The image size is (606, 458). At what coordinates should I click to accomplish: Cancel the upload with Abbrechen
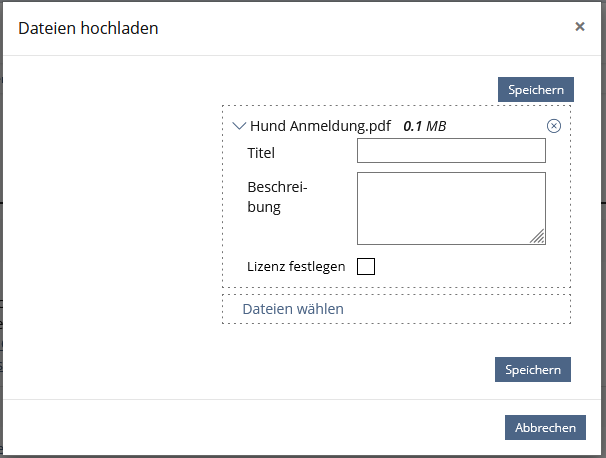(x=545, y=428)
